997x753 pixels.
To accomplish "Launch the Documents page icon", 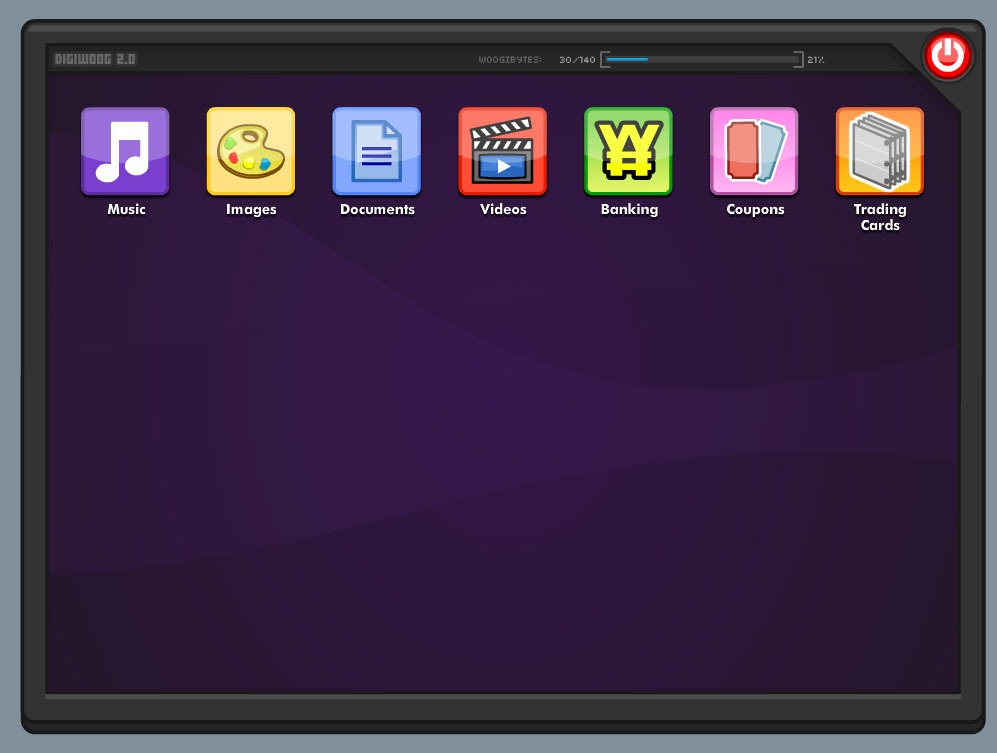I will point(377,151).
